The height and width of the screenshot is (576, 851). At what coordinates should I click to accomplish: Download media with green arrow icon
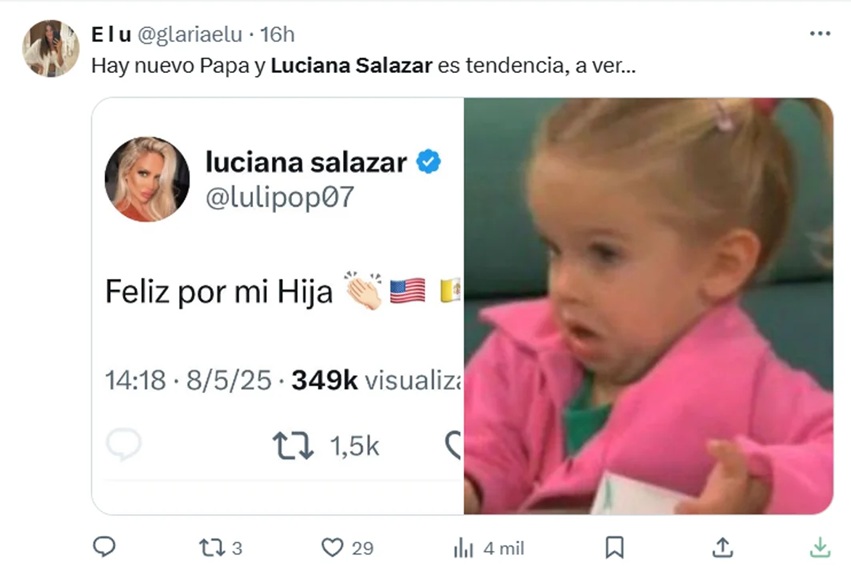[x=820, y=547]
